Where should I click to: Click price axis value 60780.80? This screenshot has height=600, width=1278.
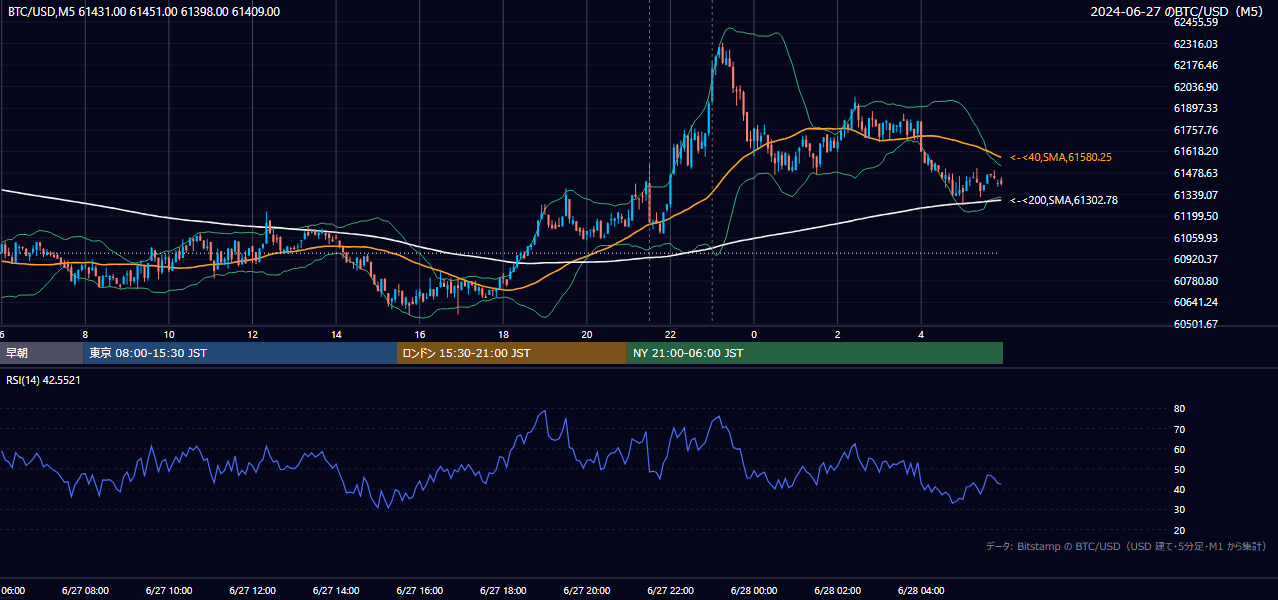click(x=1195, y=281)
